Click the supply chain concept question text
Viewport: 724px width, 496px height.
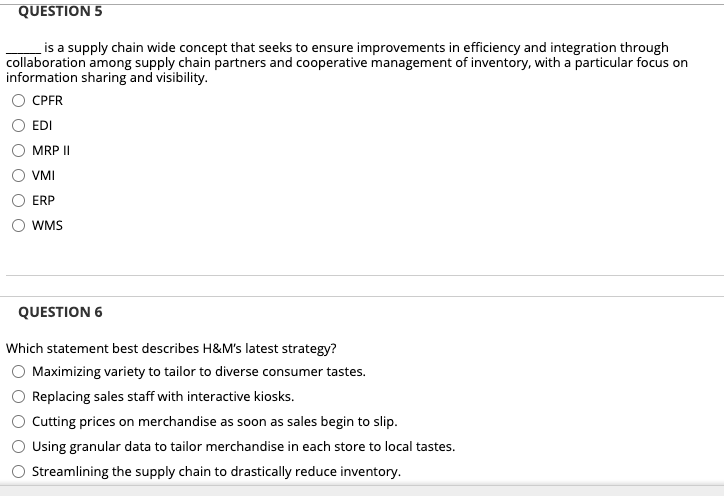(x=347, y=62)
